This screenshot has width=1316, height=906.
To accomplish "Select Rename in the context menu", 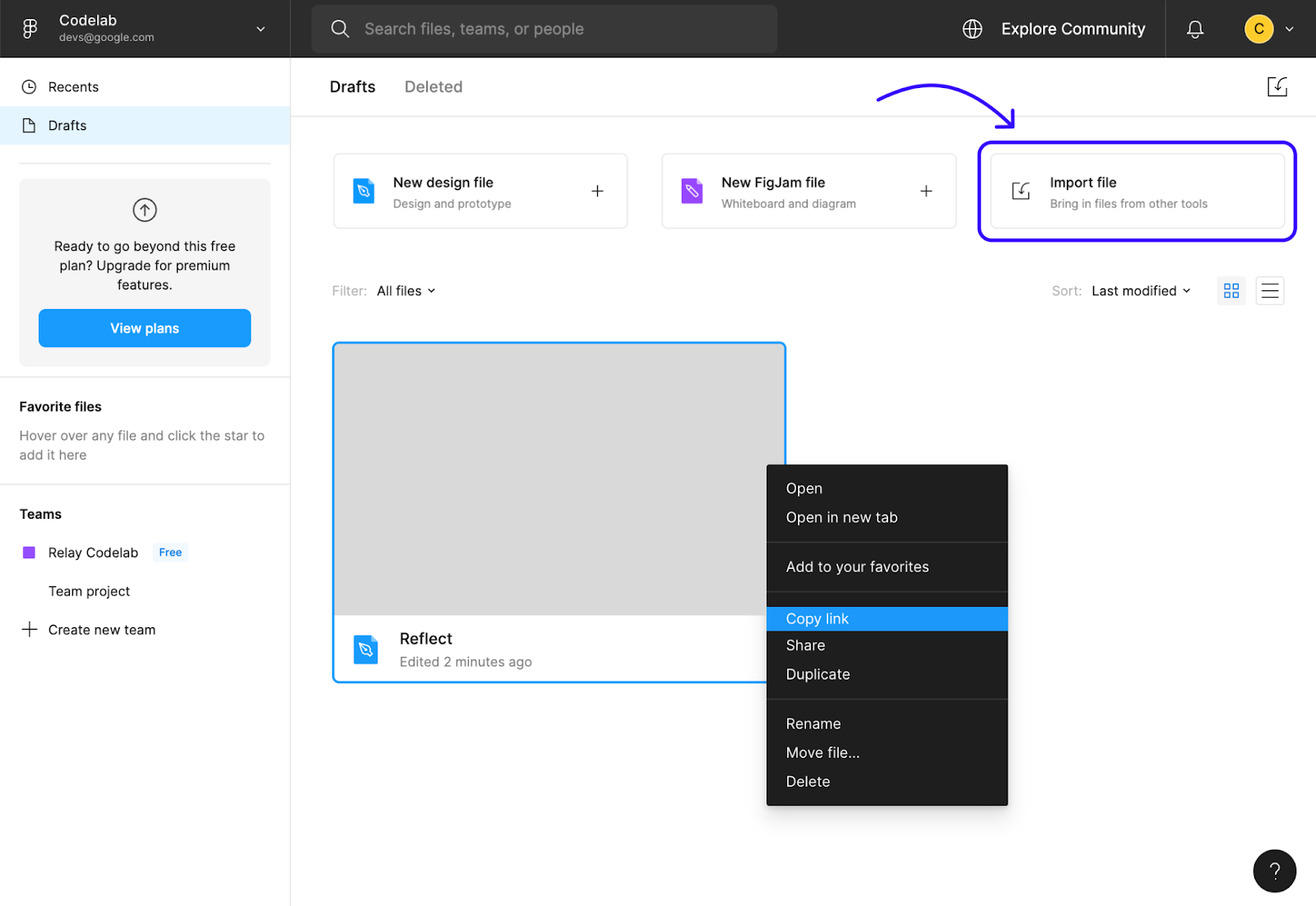I will pyautogui.click(x=887, y=723).
